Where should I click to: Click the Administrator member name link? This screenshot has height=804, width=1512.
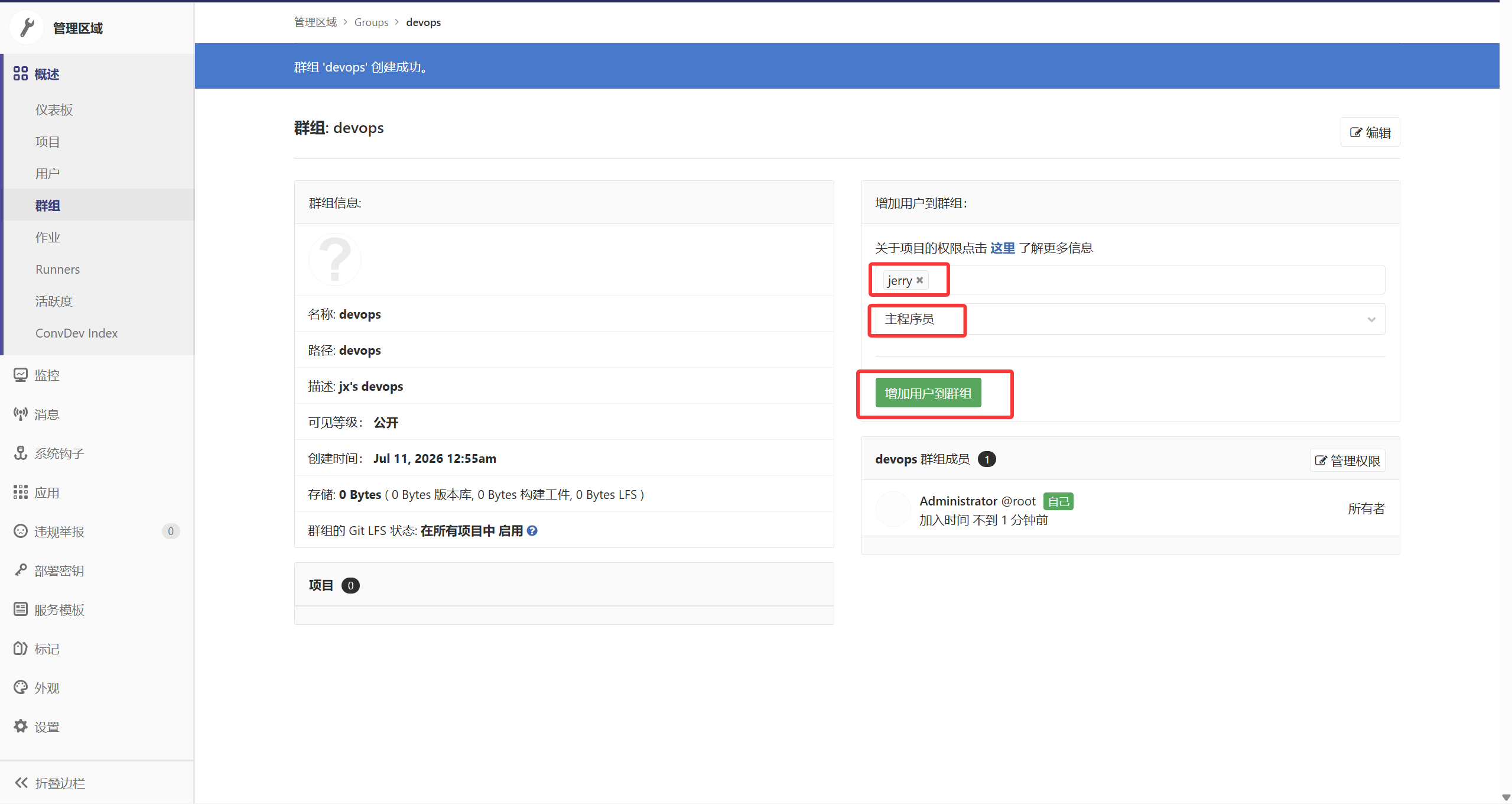coord(958,501)
